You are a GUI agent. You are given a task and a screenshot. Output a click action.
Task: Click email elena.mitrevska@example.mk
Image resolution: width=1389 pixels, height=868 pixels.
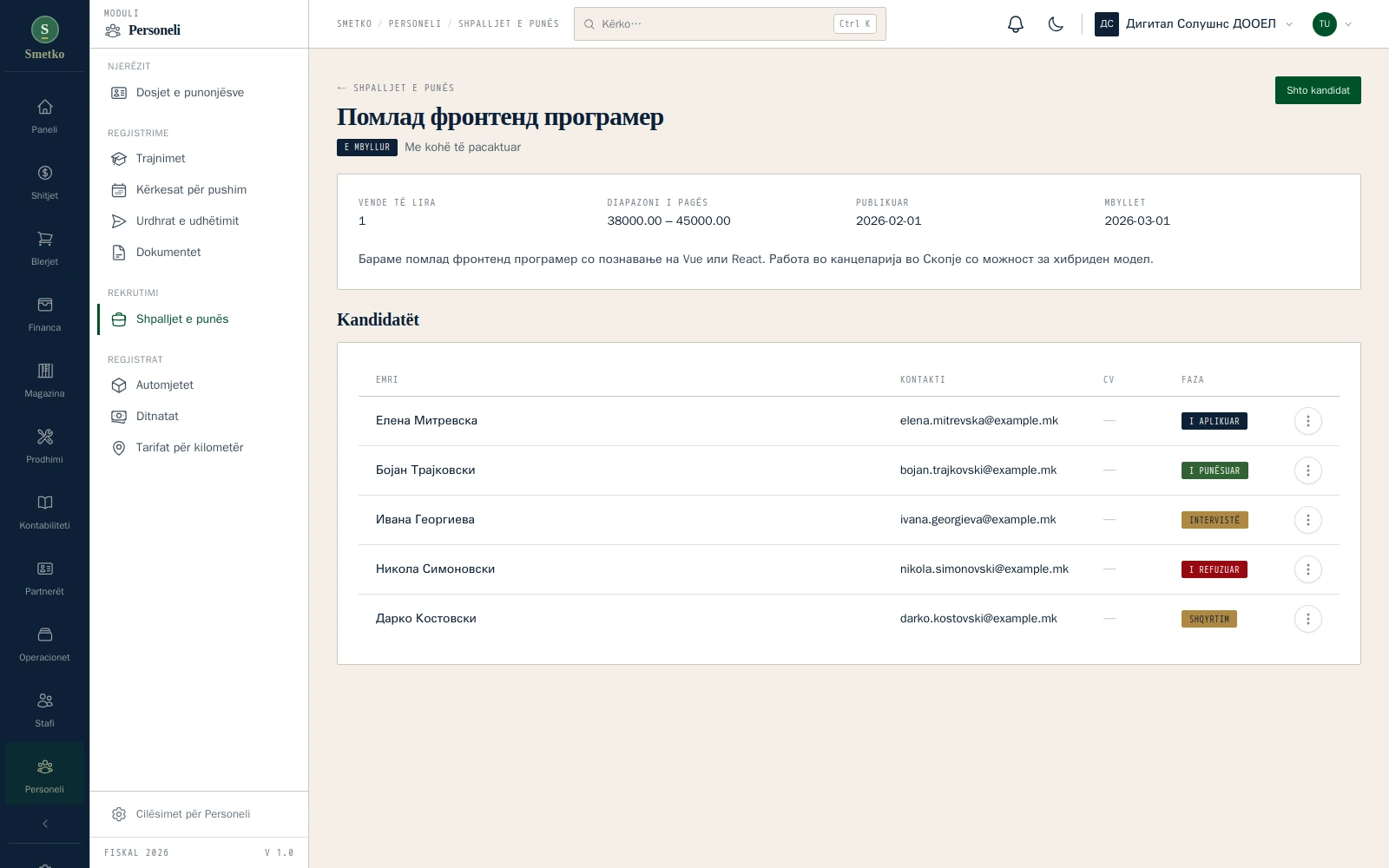[979, 421]
